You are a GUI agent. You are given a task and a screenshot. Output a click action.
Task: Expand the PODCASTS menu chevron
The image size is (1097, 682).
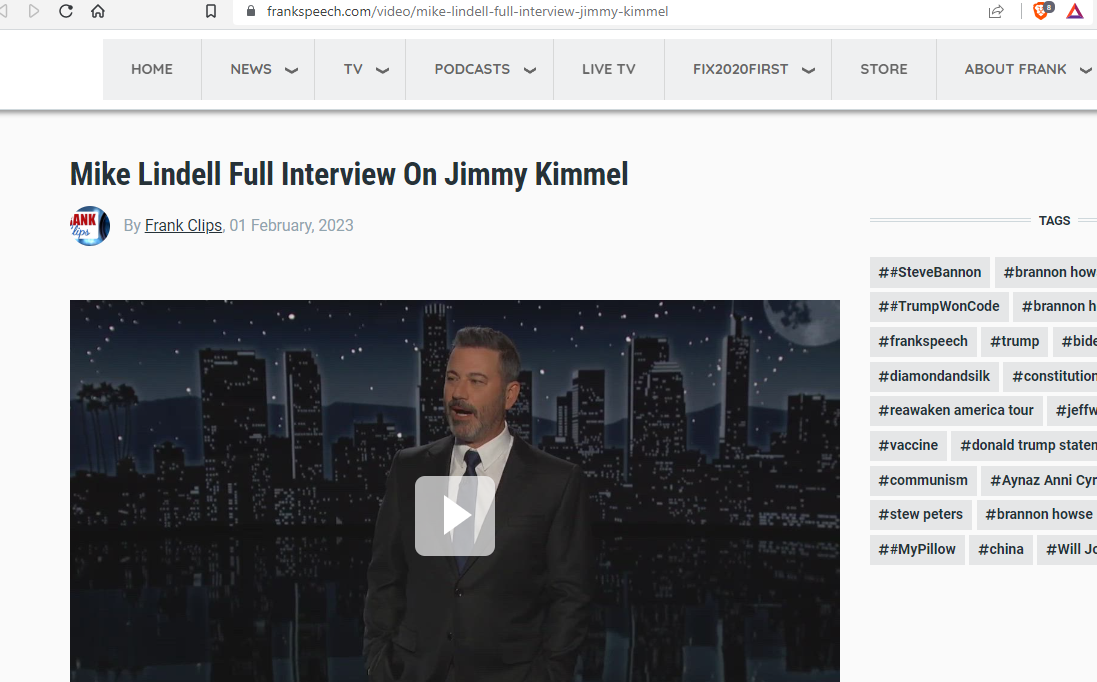click(530, 70)
